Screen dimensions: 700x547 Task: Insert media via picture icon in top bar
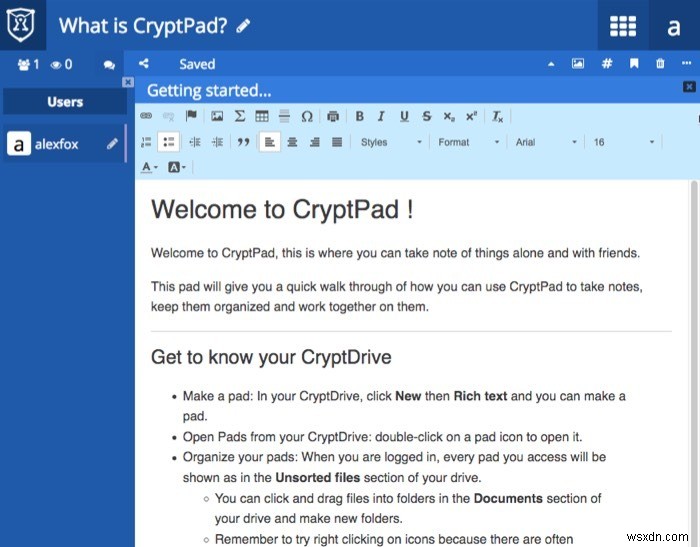coord(578,64)
